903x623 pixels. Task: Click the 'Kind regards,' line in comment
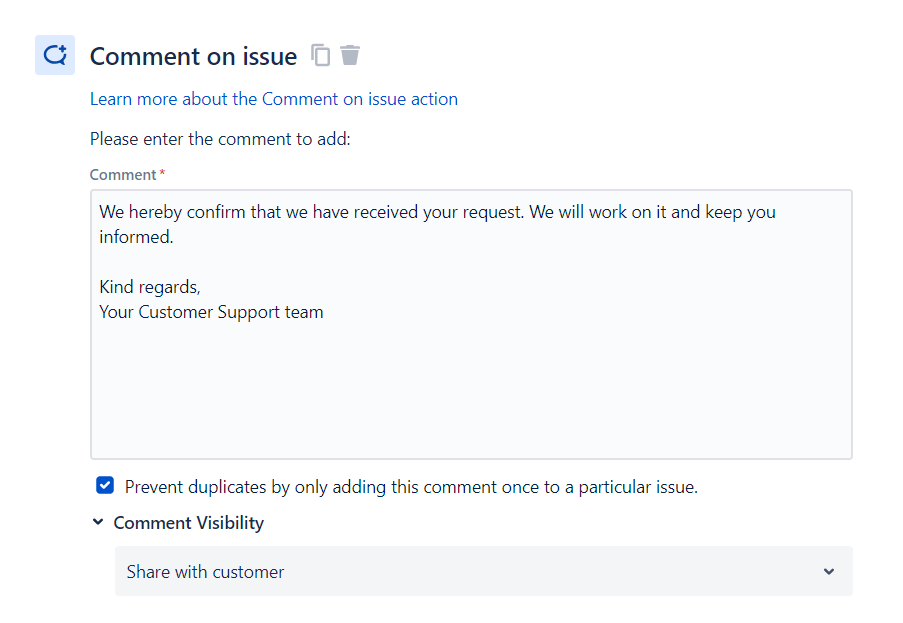pos(150,287)
